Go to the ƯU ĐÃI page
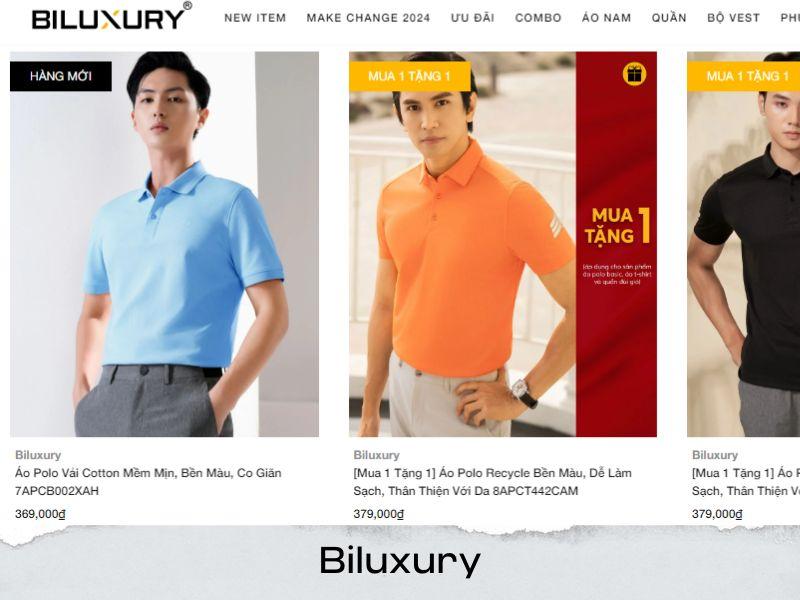 (x=472, y=18)
